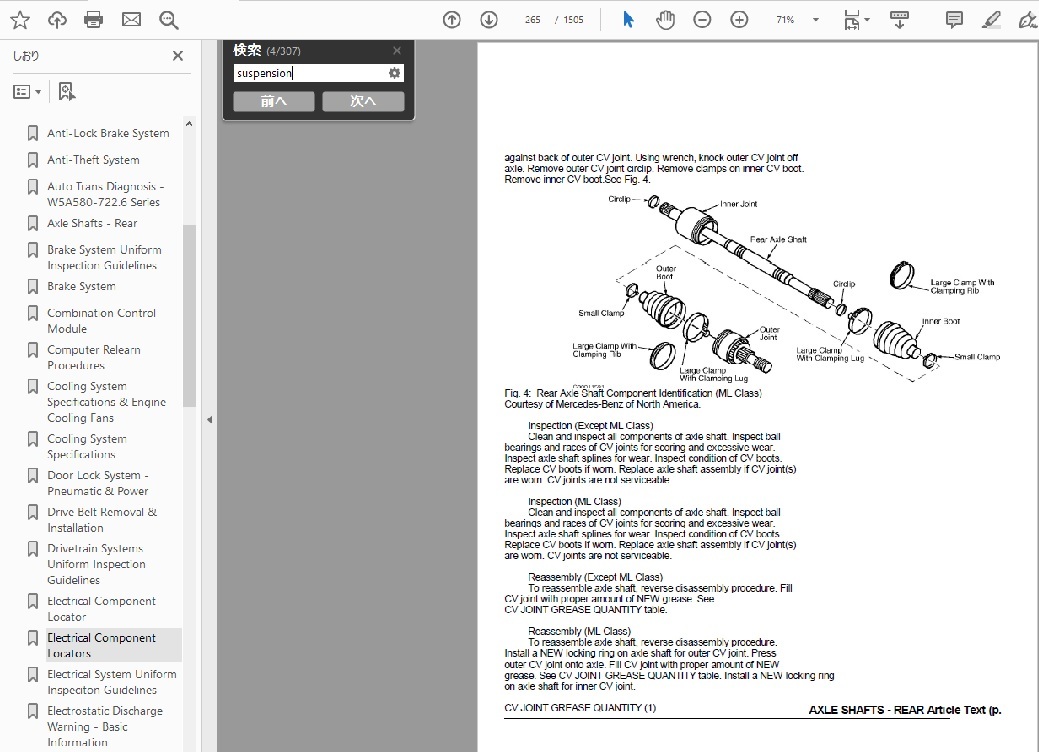Open Drive Belt Removal & Installation bookmark
This screenshot has height=752, width=1039.
[102, 520]
